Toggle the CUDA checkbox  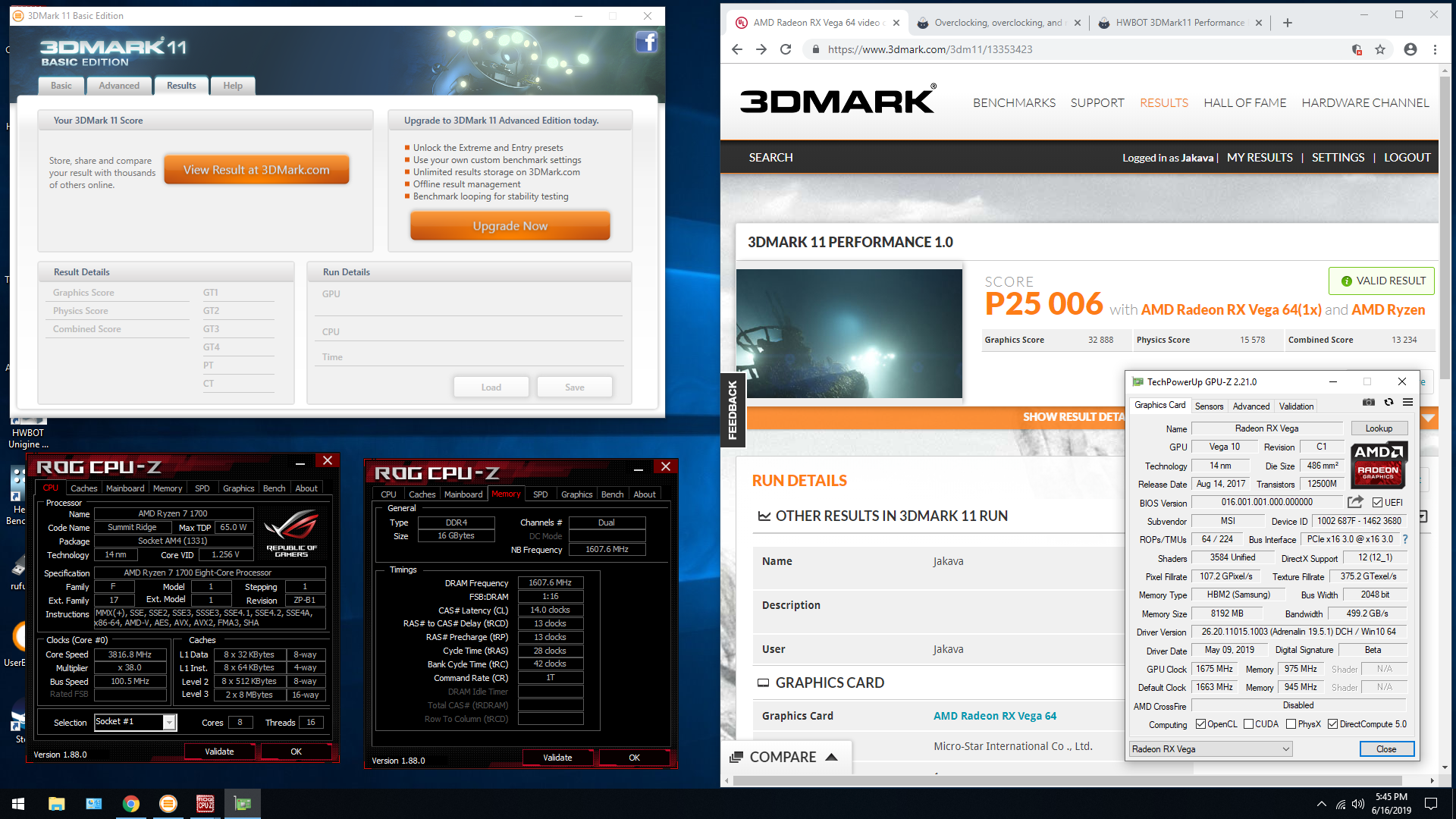coord(1248,724)
